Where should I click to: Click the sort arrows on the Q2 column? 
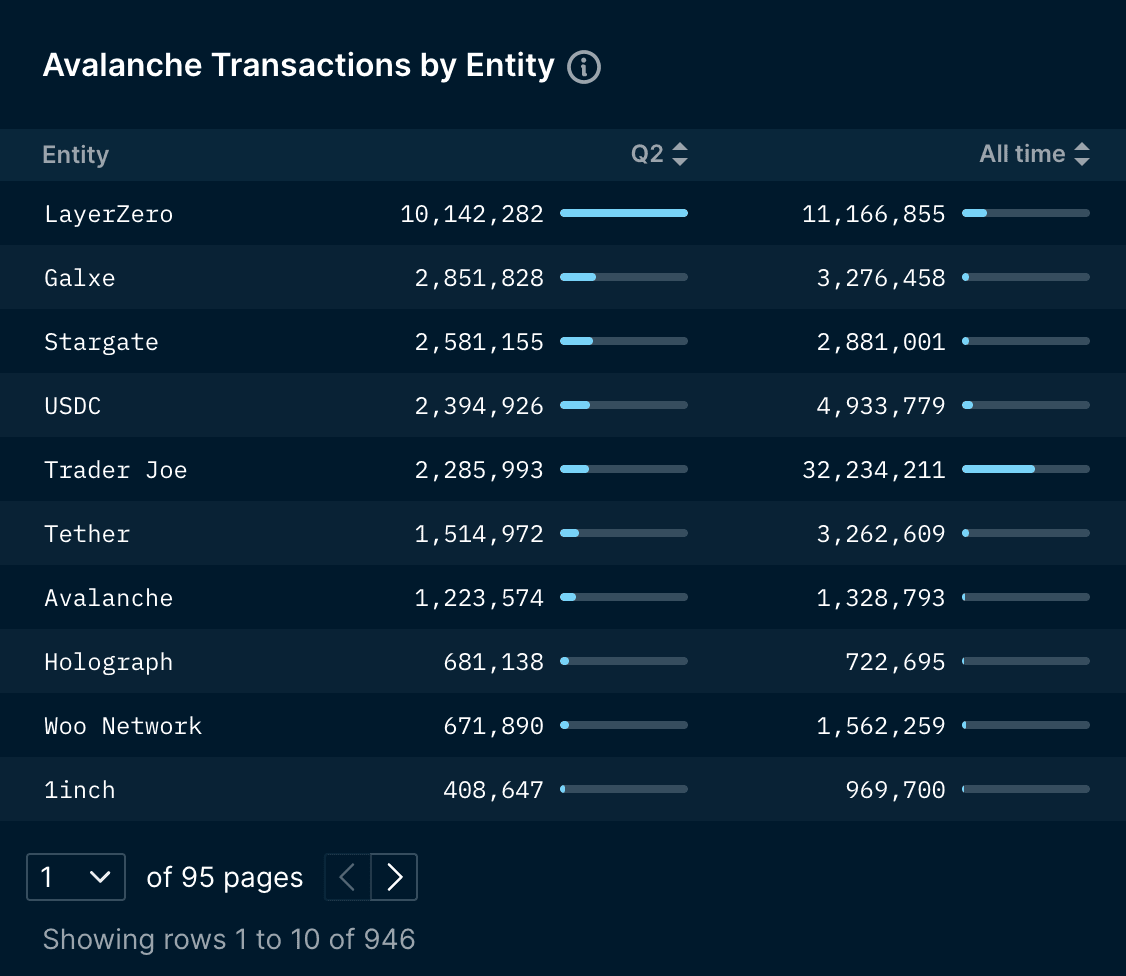pos(679,154)
